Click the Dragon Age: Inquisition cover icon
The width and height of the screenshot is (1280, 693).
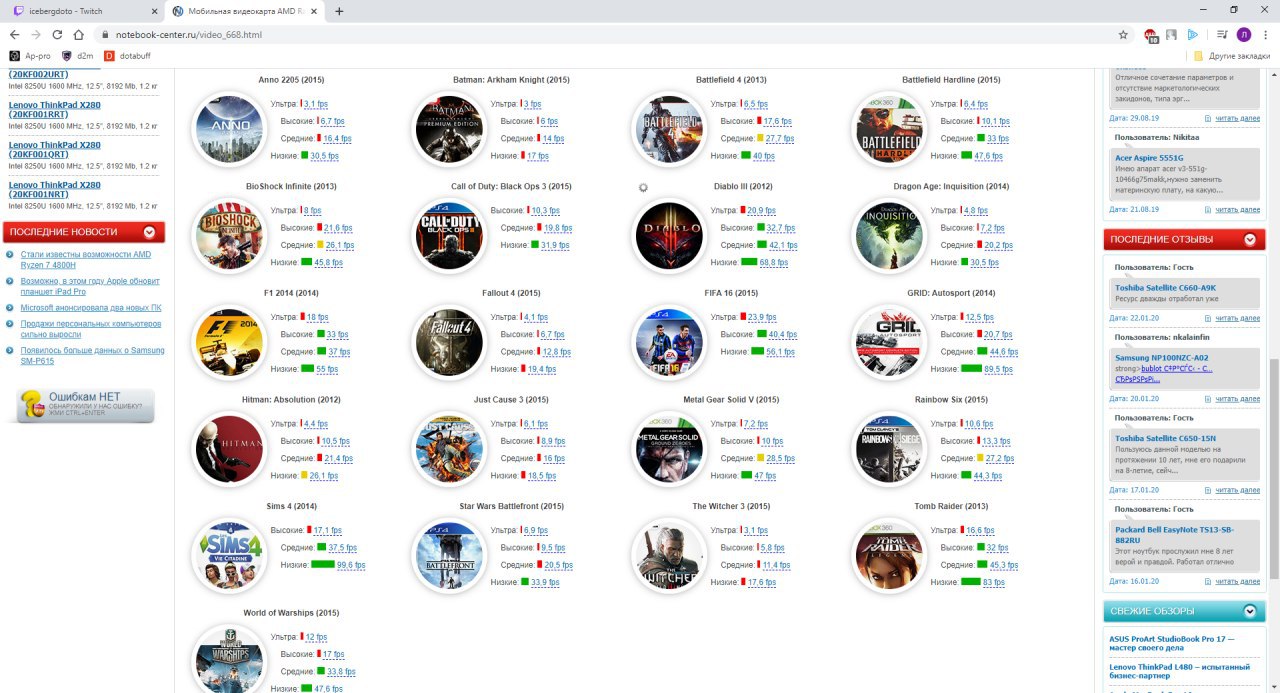tap(889, 235)
